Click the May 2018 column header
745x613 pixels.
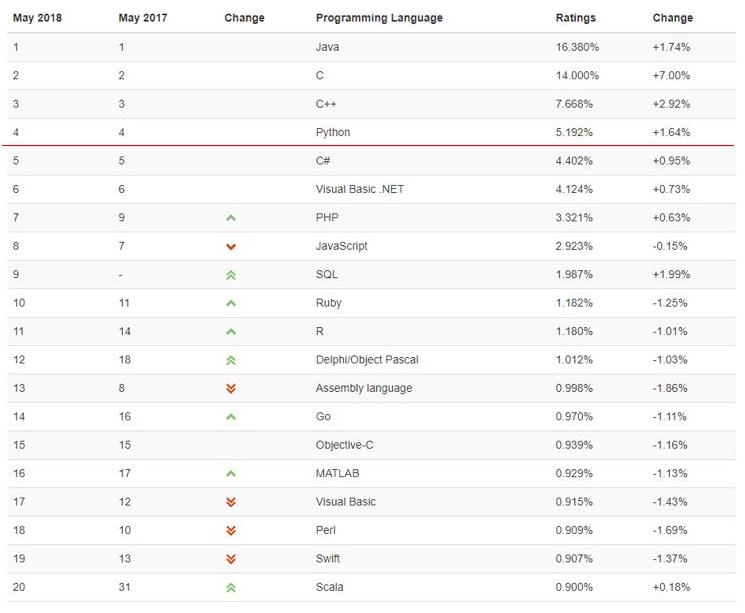[38, 18]
